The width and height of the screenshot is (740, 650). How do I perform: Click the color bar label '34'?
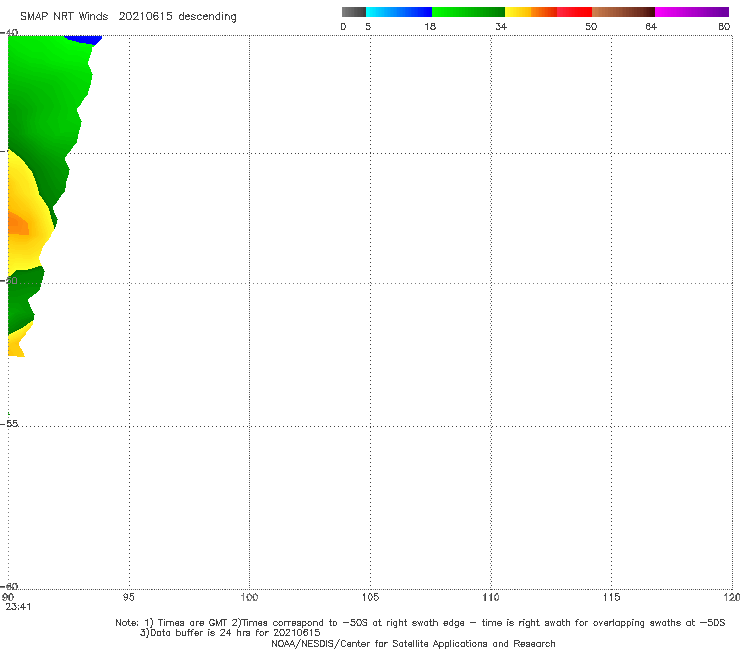click(501, 26)
